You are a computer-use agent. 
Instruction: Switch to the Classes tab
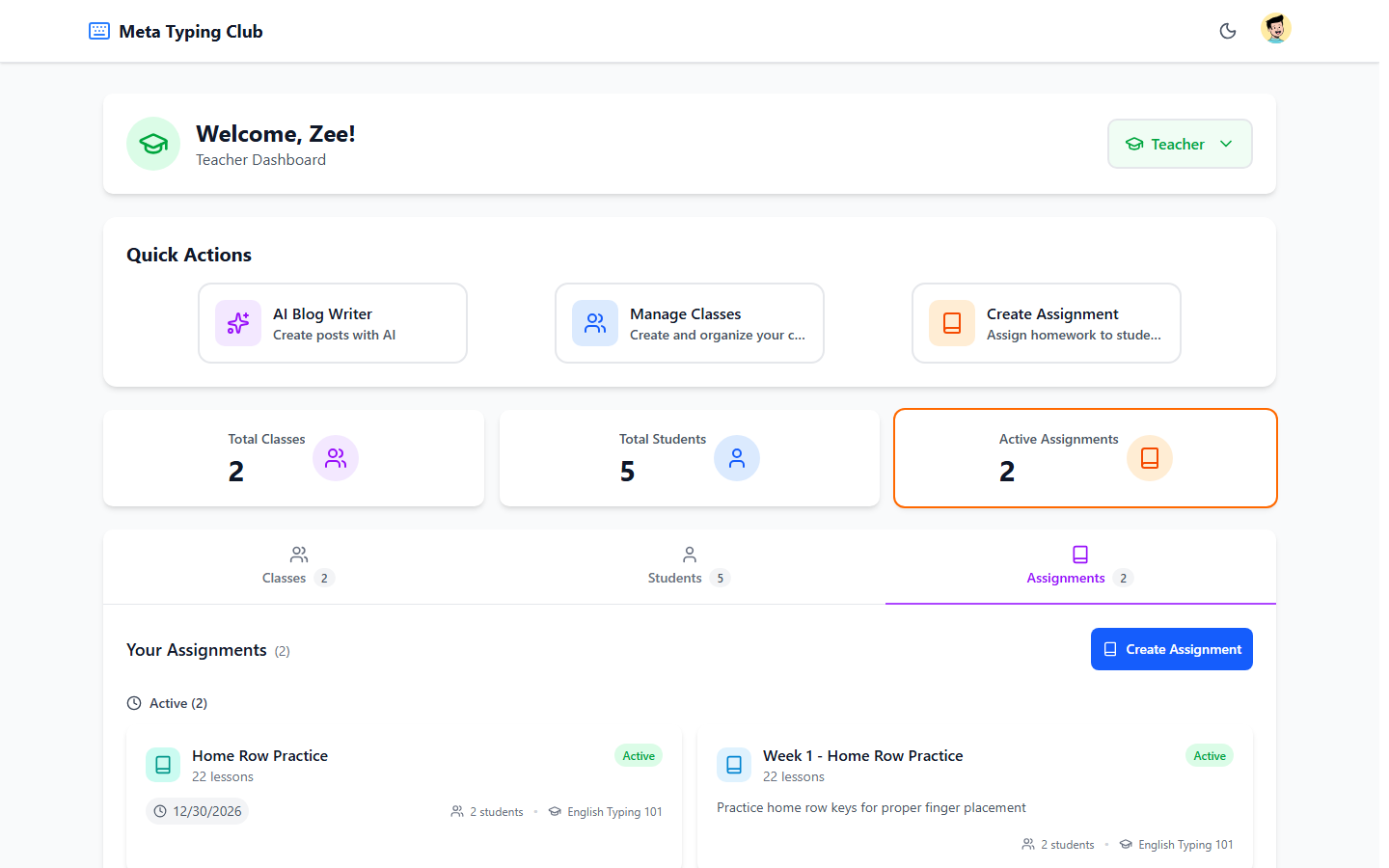point(299,567)
